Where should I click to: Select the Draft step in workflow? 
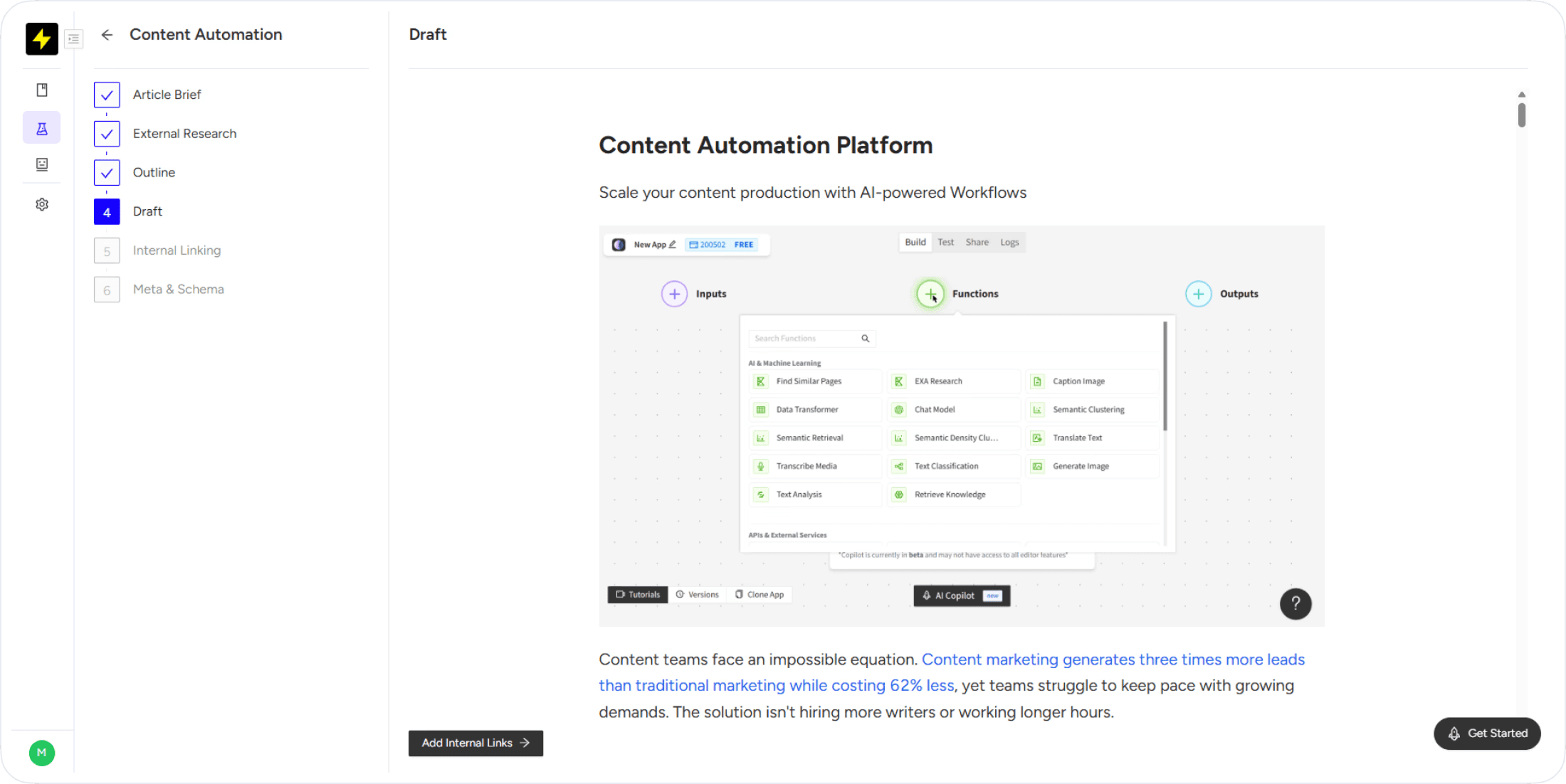(x=147, y=211)
